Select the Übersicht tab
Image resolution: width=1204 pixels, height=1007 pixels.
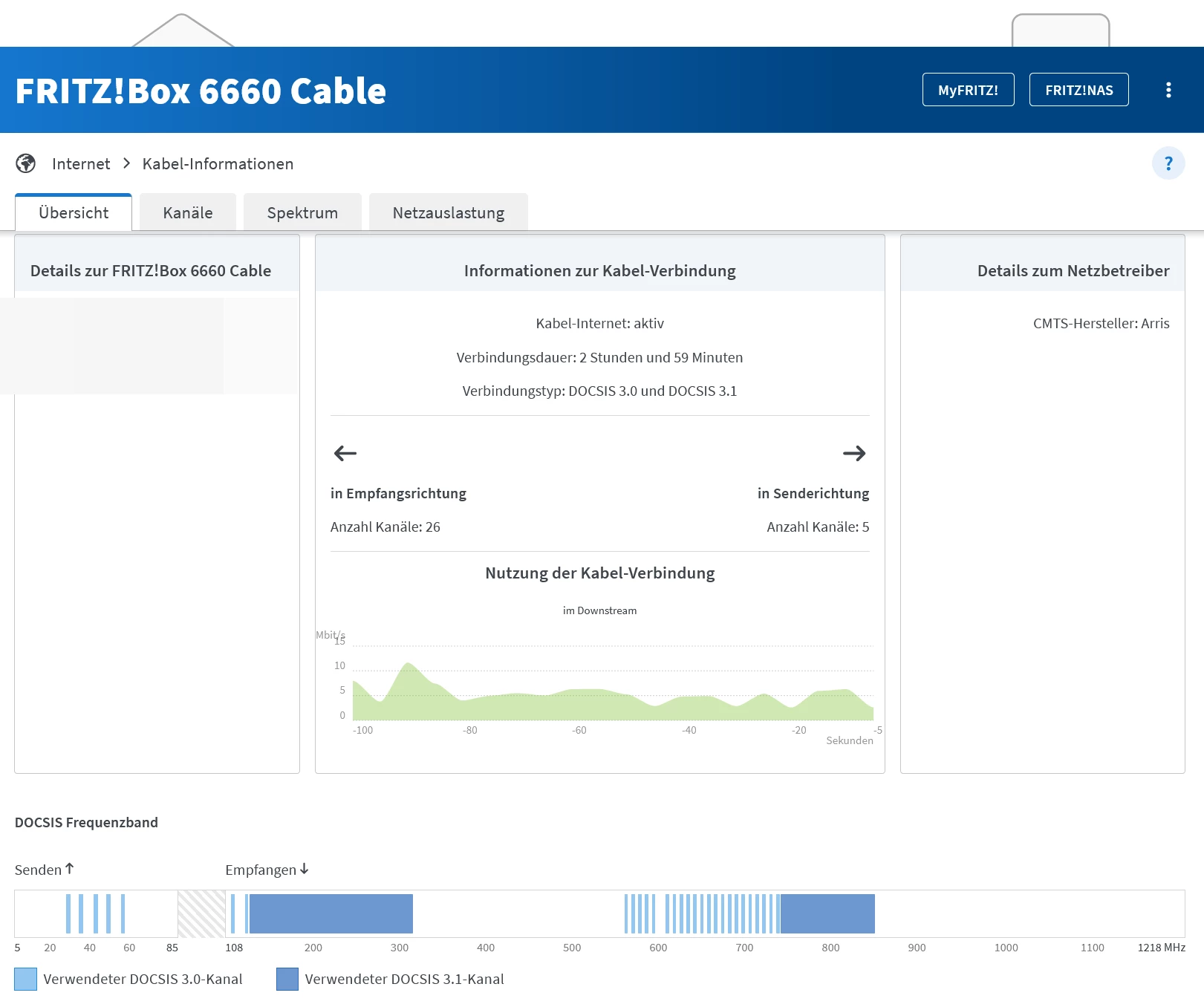[x=74, y=212]
